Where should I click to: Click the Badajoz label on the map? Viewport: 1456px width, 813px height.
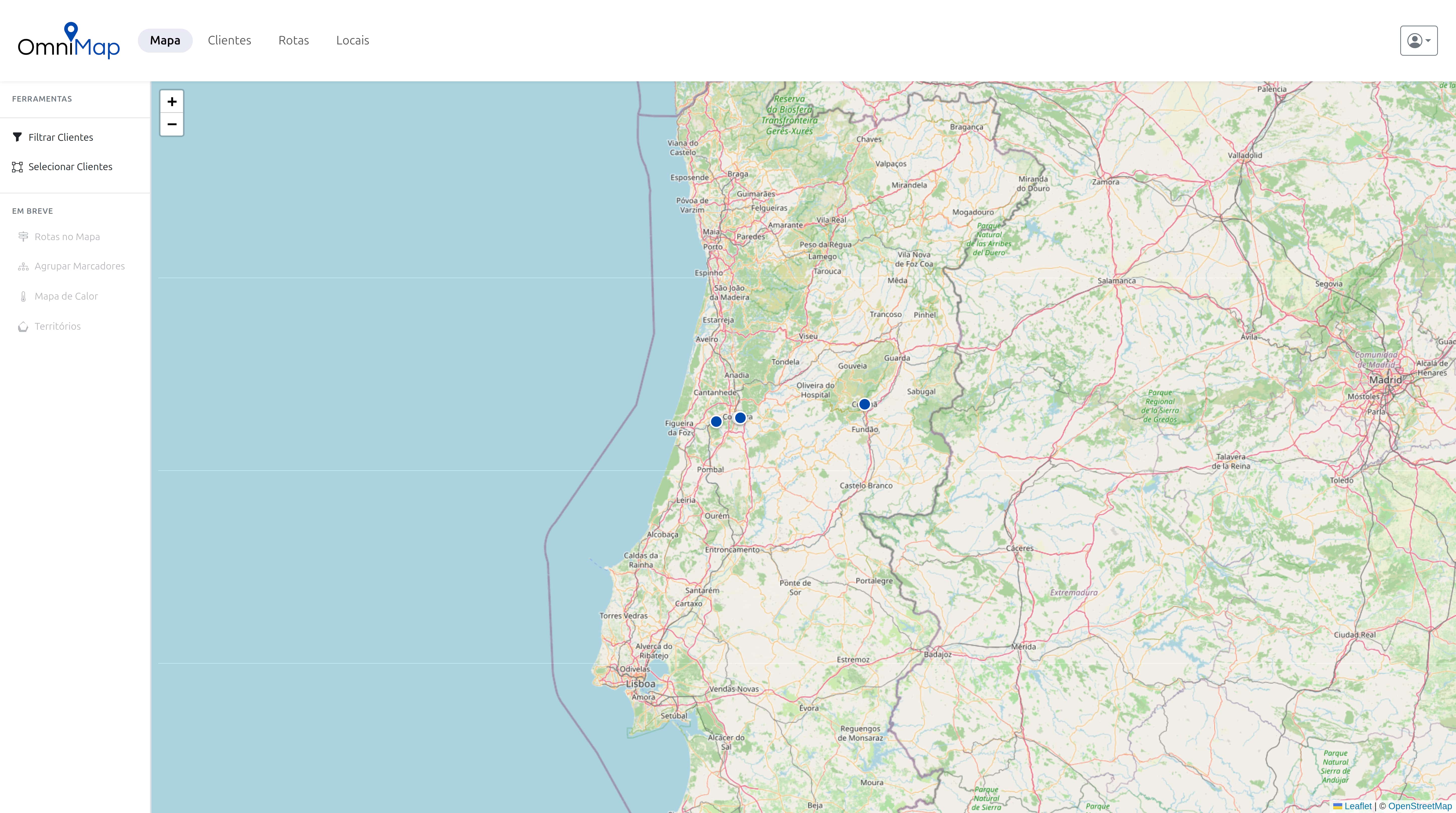[938, 655]
